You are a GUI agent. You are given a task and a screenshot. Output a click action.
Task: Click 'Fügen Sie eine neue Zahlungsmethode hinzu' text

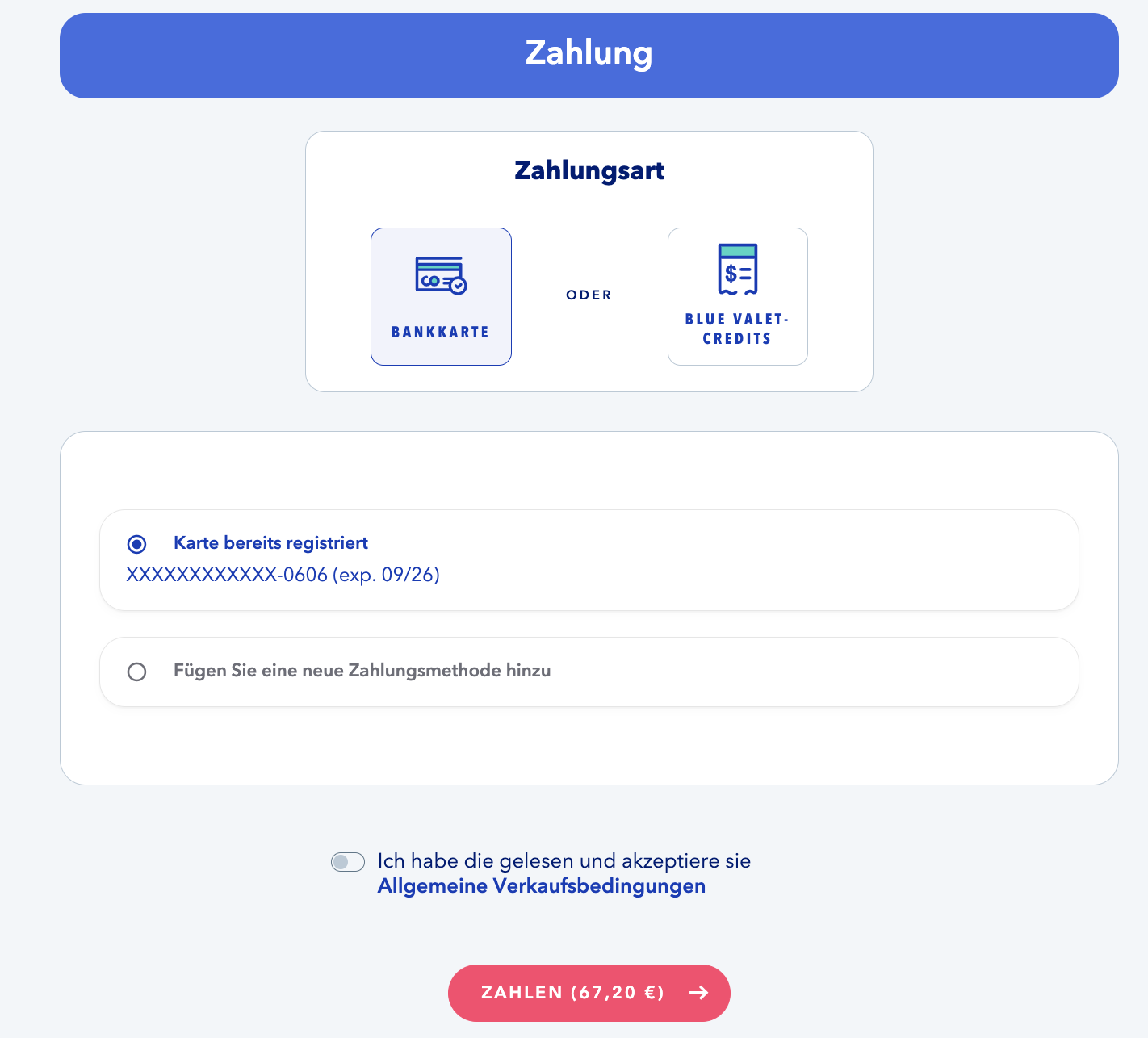tap(362, 671)
